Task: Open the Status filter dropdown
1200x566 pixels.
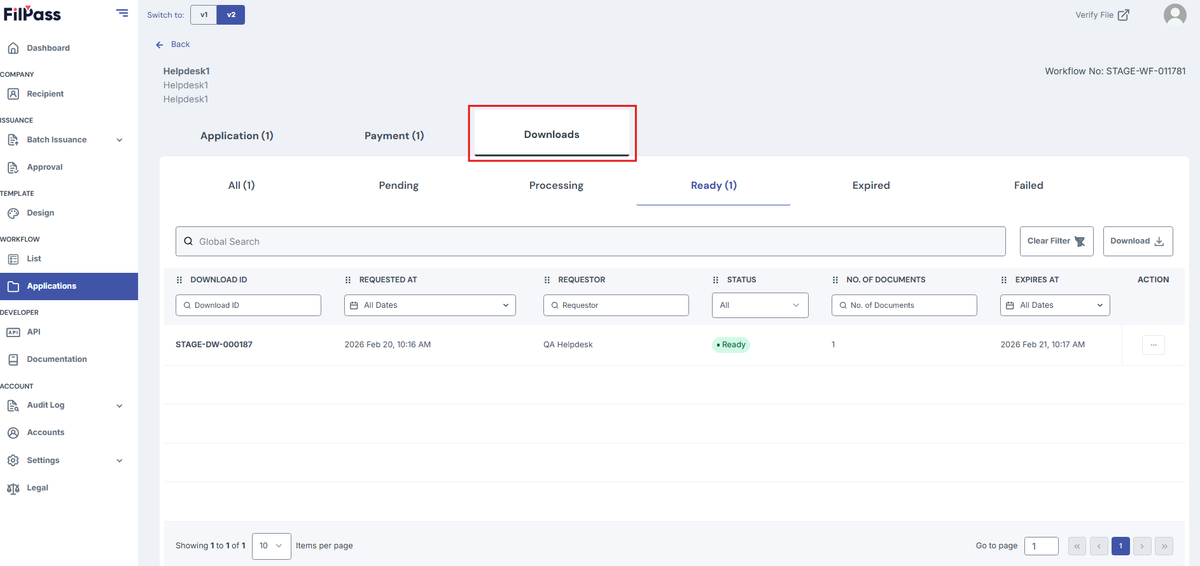Action: (760, 305)
